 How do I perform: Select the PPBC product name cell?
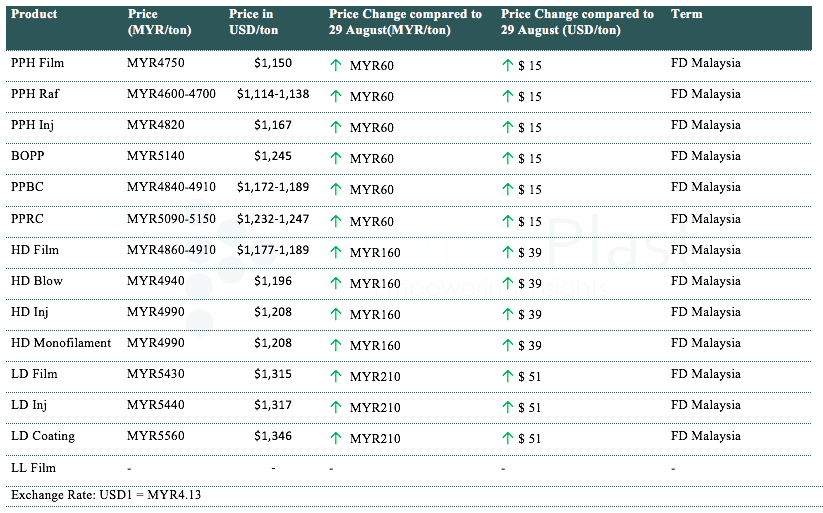[x=27, y=187]
